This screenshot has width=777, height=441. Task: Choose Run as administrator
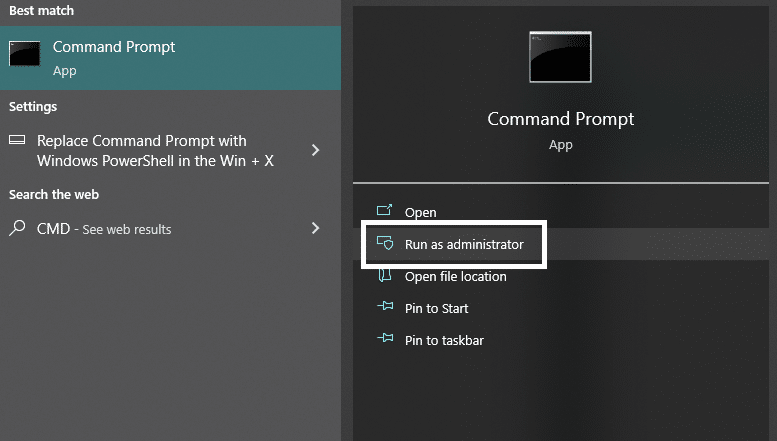pyautogui.click(x=464, y=244)
